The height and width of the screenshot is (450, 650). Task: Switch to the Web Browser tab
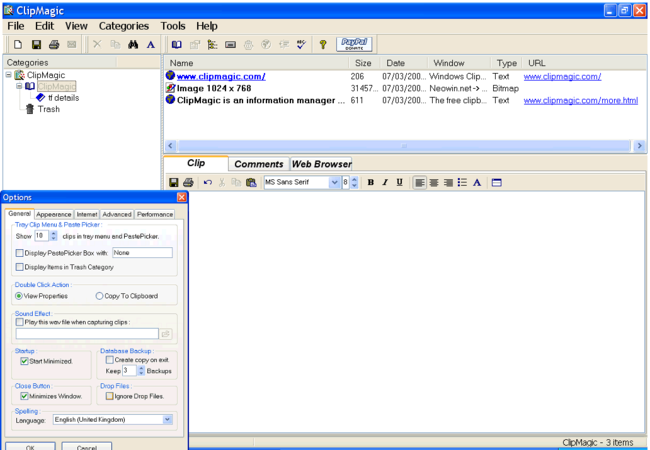click(x=321, y=164)
